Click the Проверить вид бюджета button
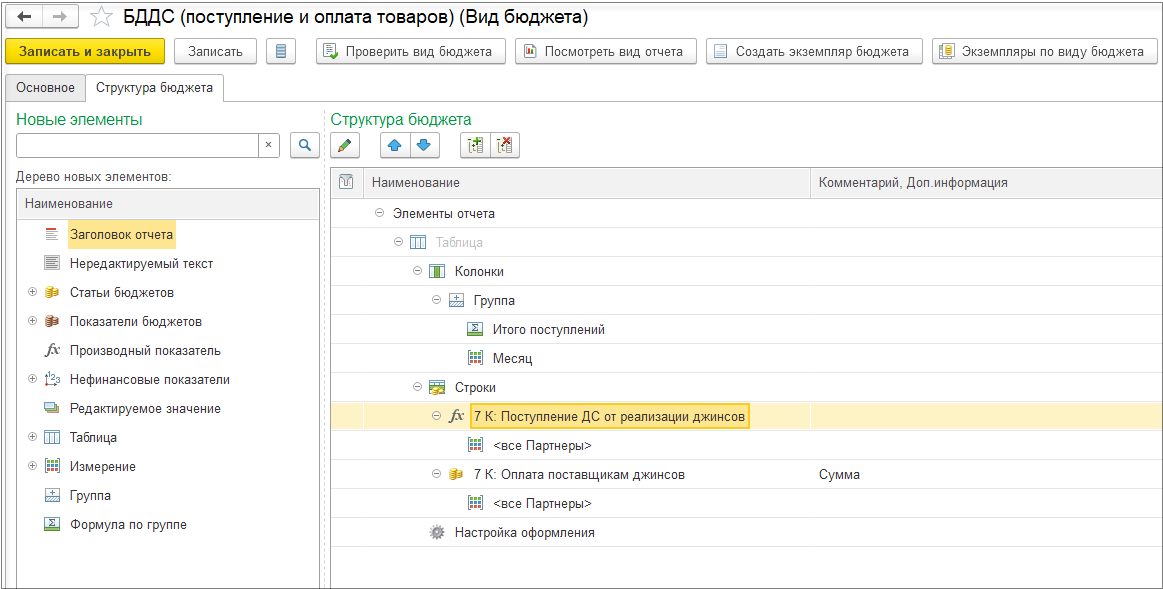This screenshot has height=589, width=1163. pos(410,51)
